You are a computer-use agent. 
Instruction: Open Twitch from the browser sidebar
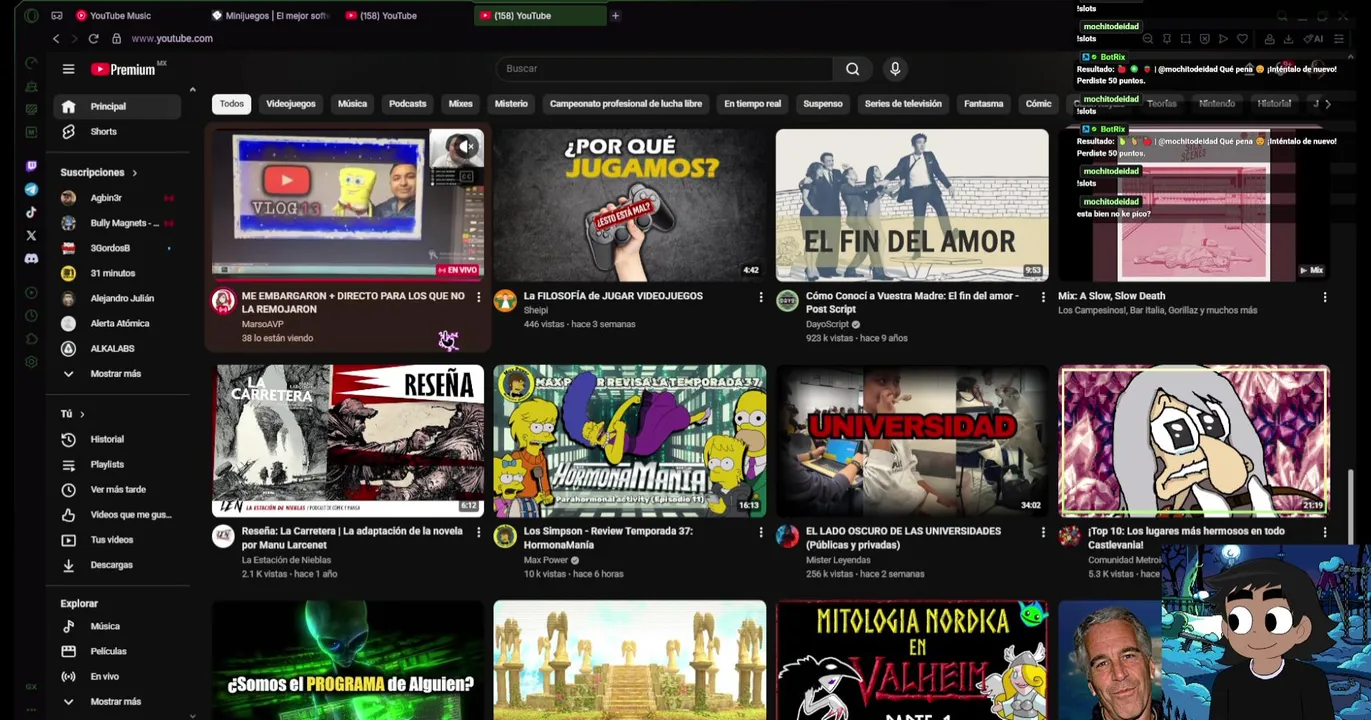tap(31, 166)
